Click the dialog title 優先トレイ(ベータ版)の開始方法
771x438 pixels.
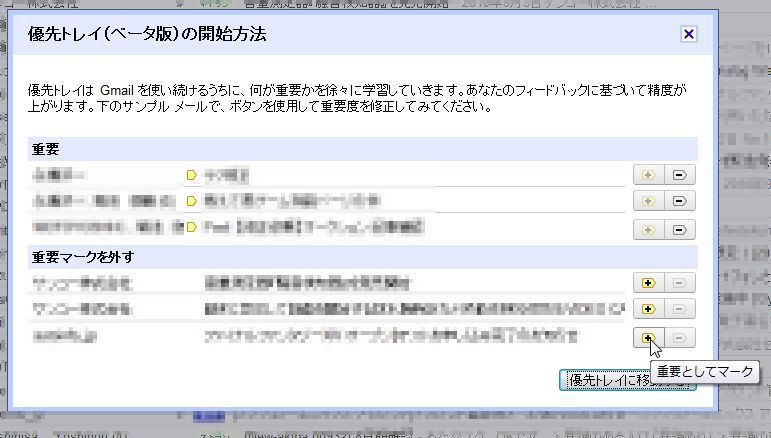pyautogui.click(x=147, y=34)
